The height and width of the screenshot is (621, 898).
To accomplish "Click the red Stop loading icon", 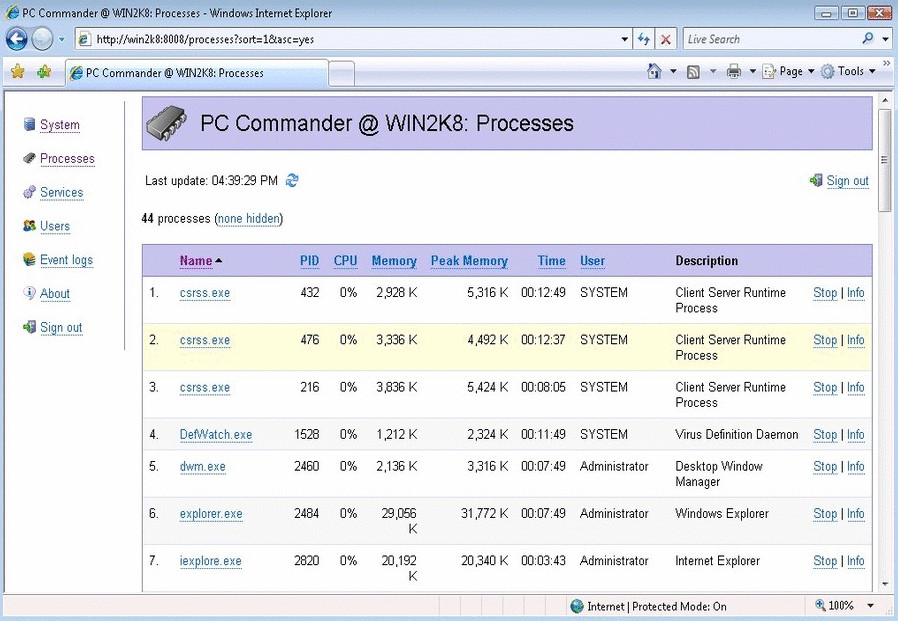I will pyautogui.click(x=665, y=39).
